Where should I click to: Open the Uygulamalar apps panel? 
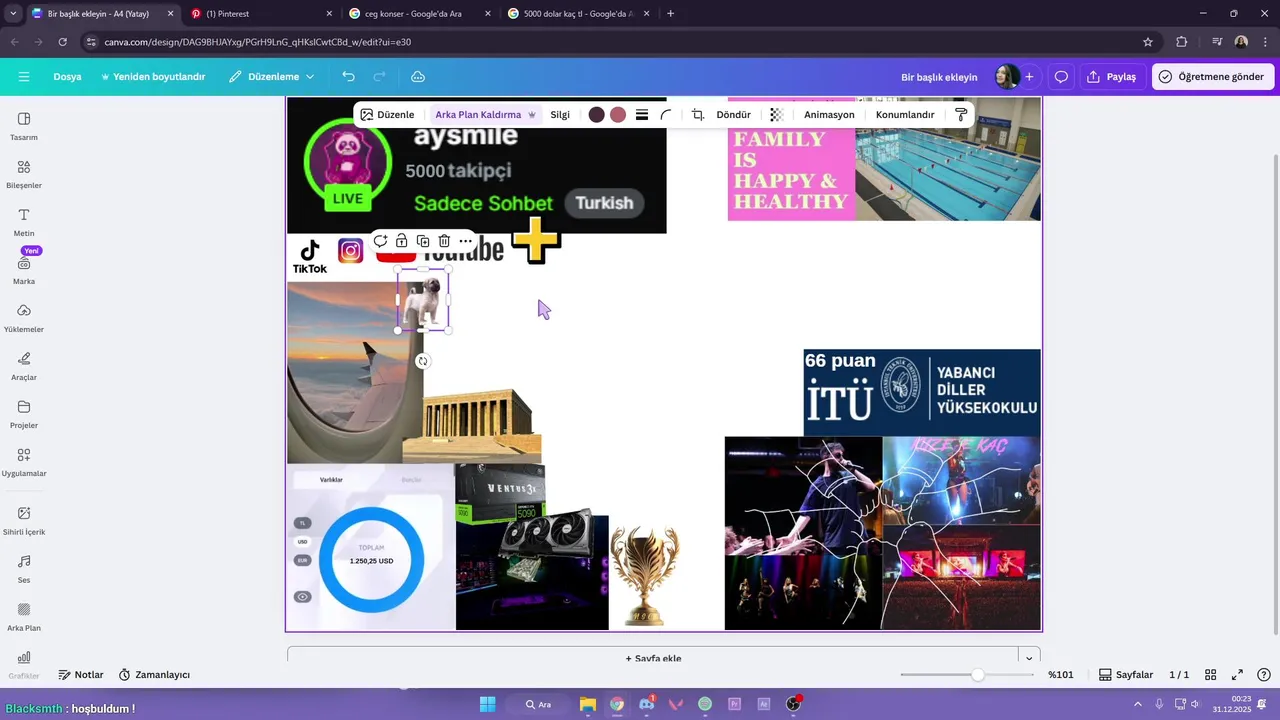[24, 462]
